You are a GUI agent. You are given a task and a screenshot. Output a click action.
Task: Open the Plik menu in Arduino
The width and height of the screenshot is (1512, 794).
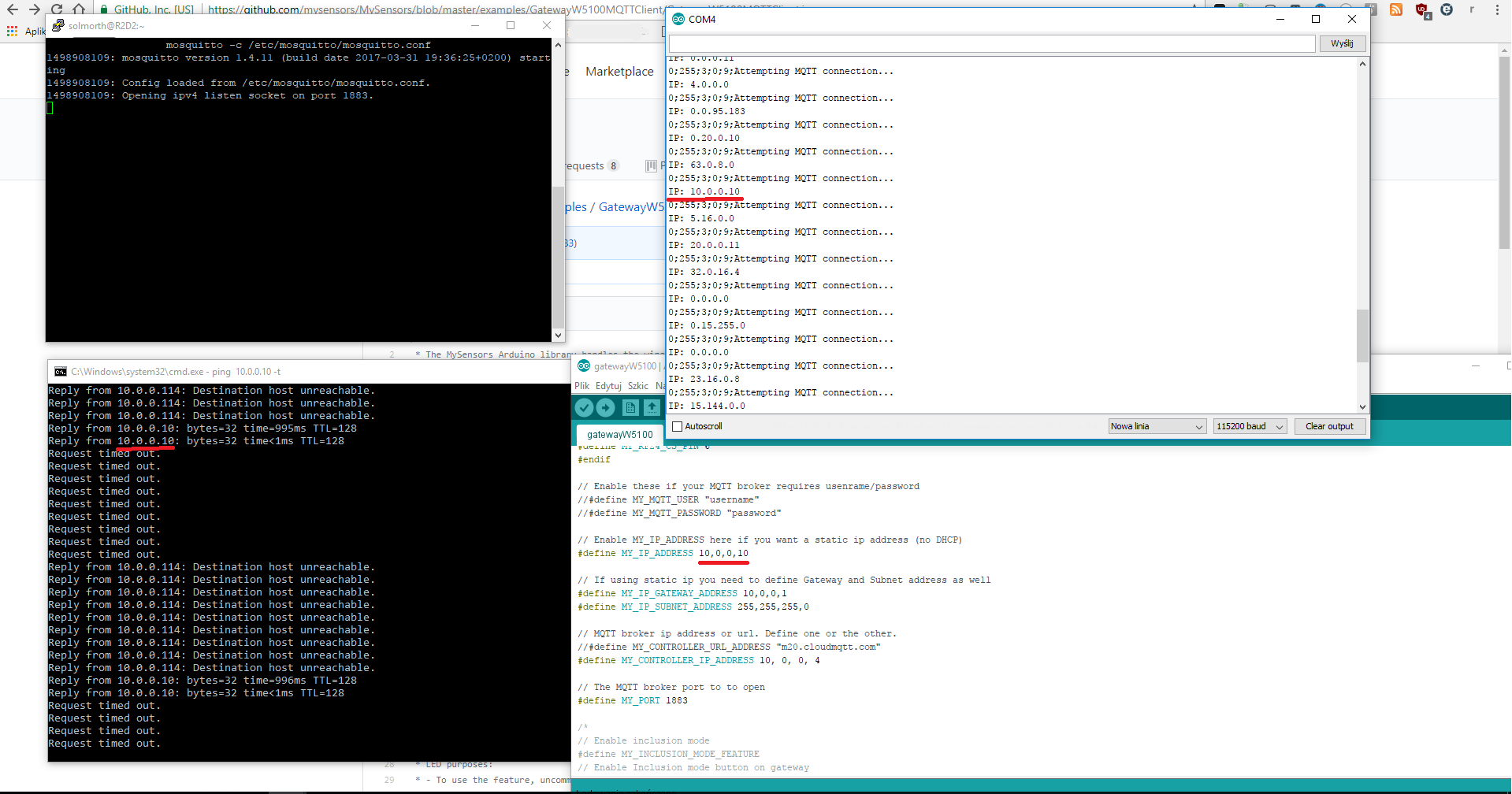coord(581,386)
